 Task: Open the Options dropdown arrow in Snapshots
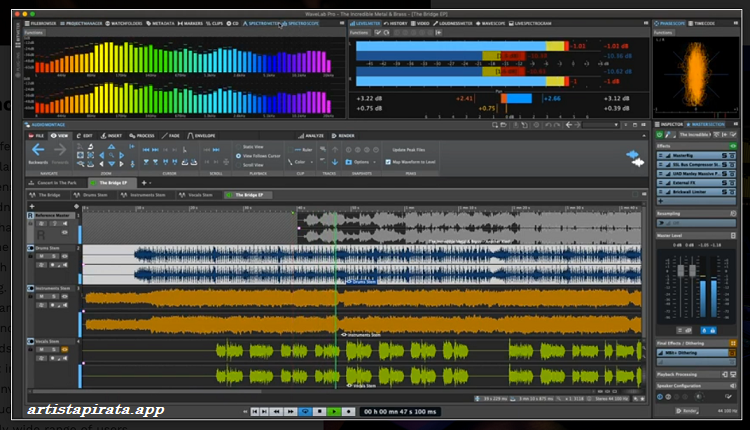[x=374, y=162]
